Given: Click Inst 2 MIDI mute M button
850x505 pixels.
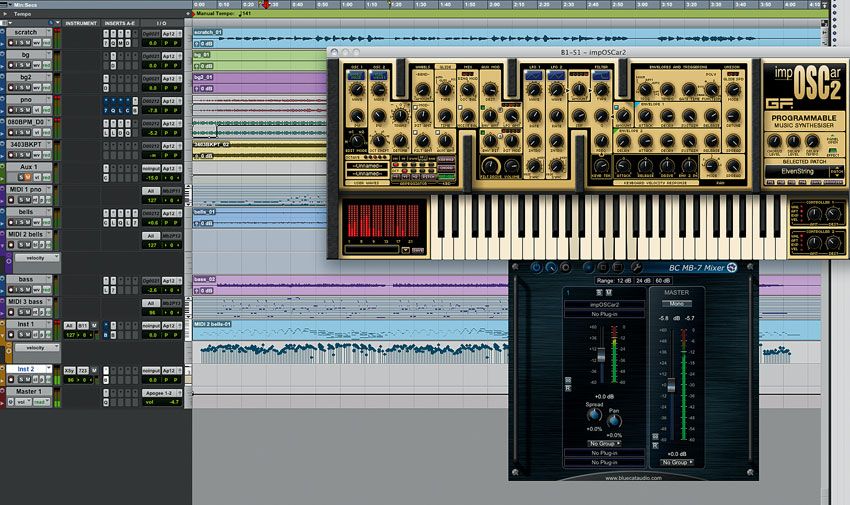Looking at the screenshot, I should [x=94, y=370].
